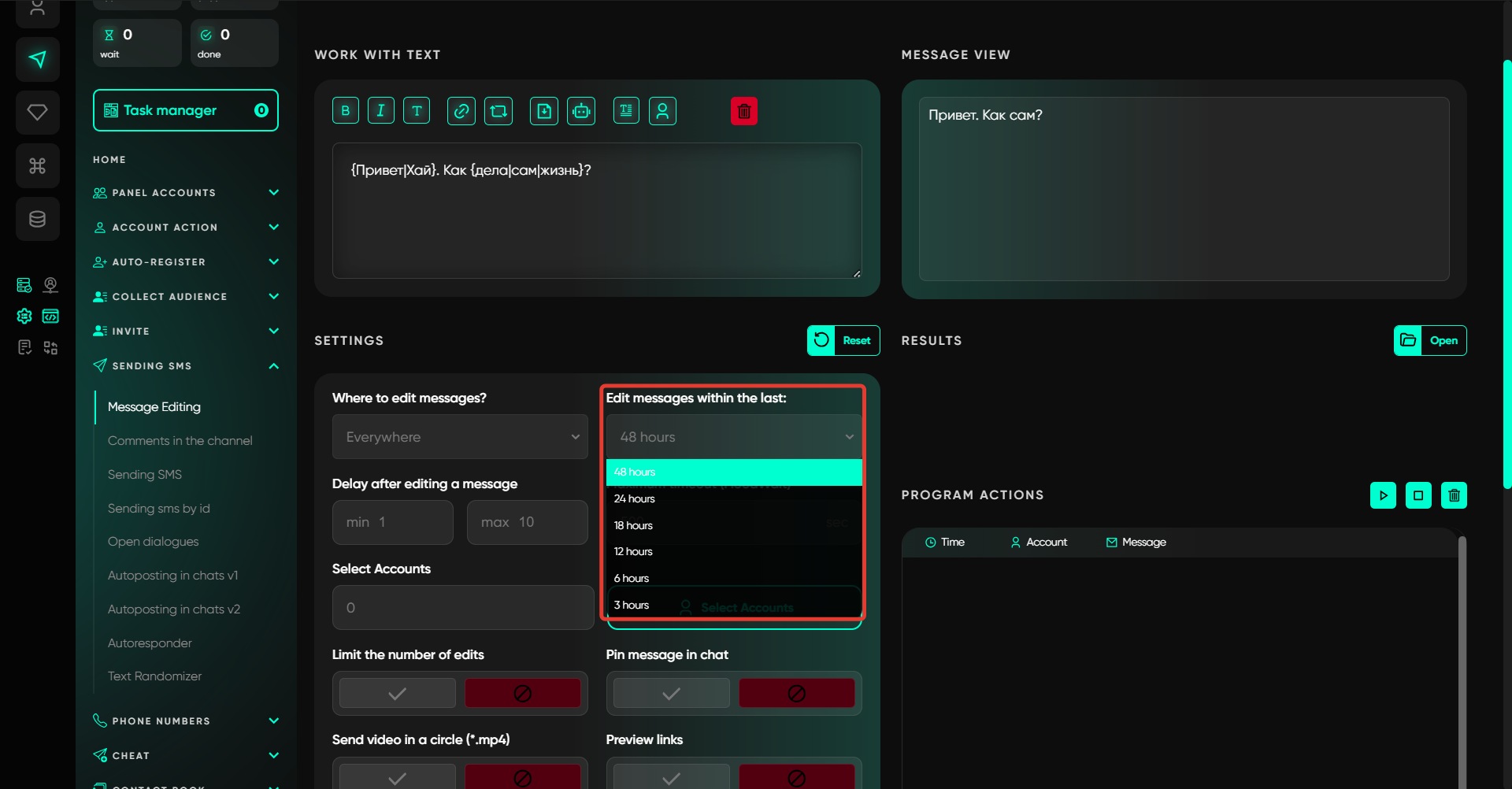Click the Italic formatting icon

[381, 111]
